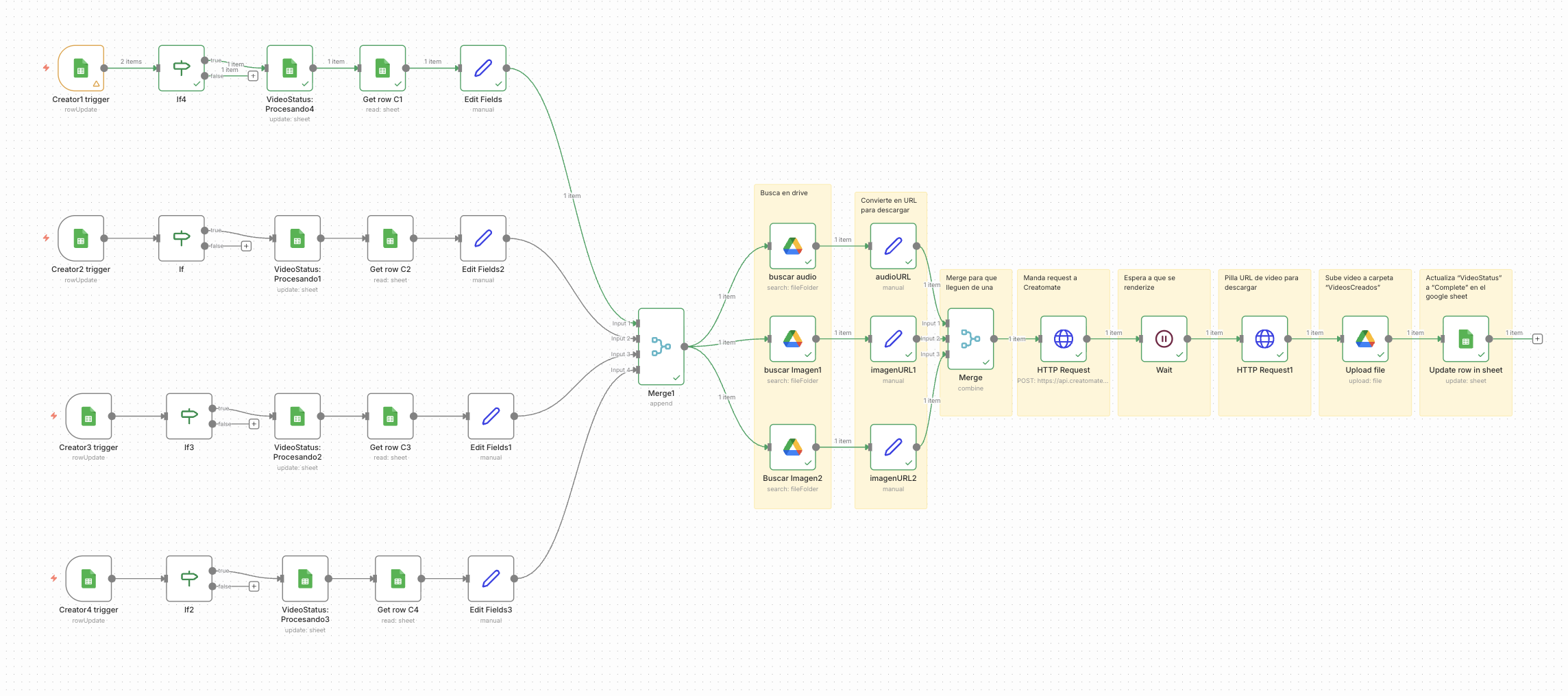Screen dimensions: 1568x696
Task: Add a node on If4's false branch
Action: point(253,76)
